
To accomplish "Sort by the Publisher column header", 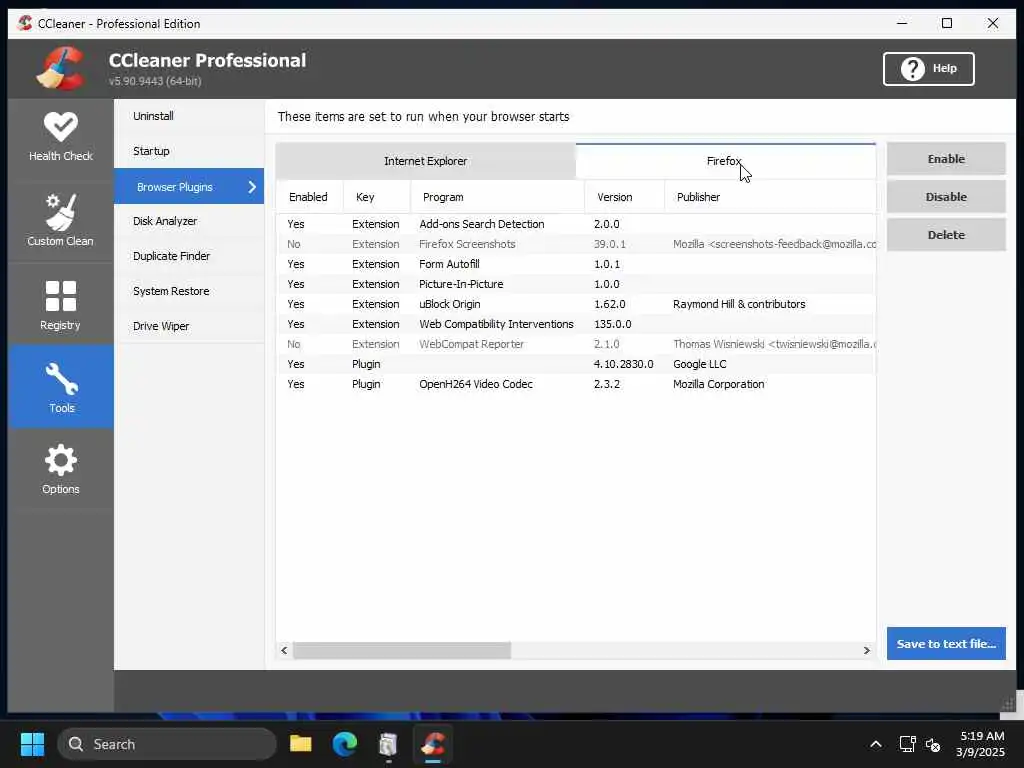I will coord(770,197).
